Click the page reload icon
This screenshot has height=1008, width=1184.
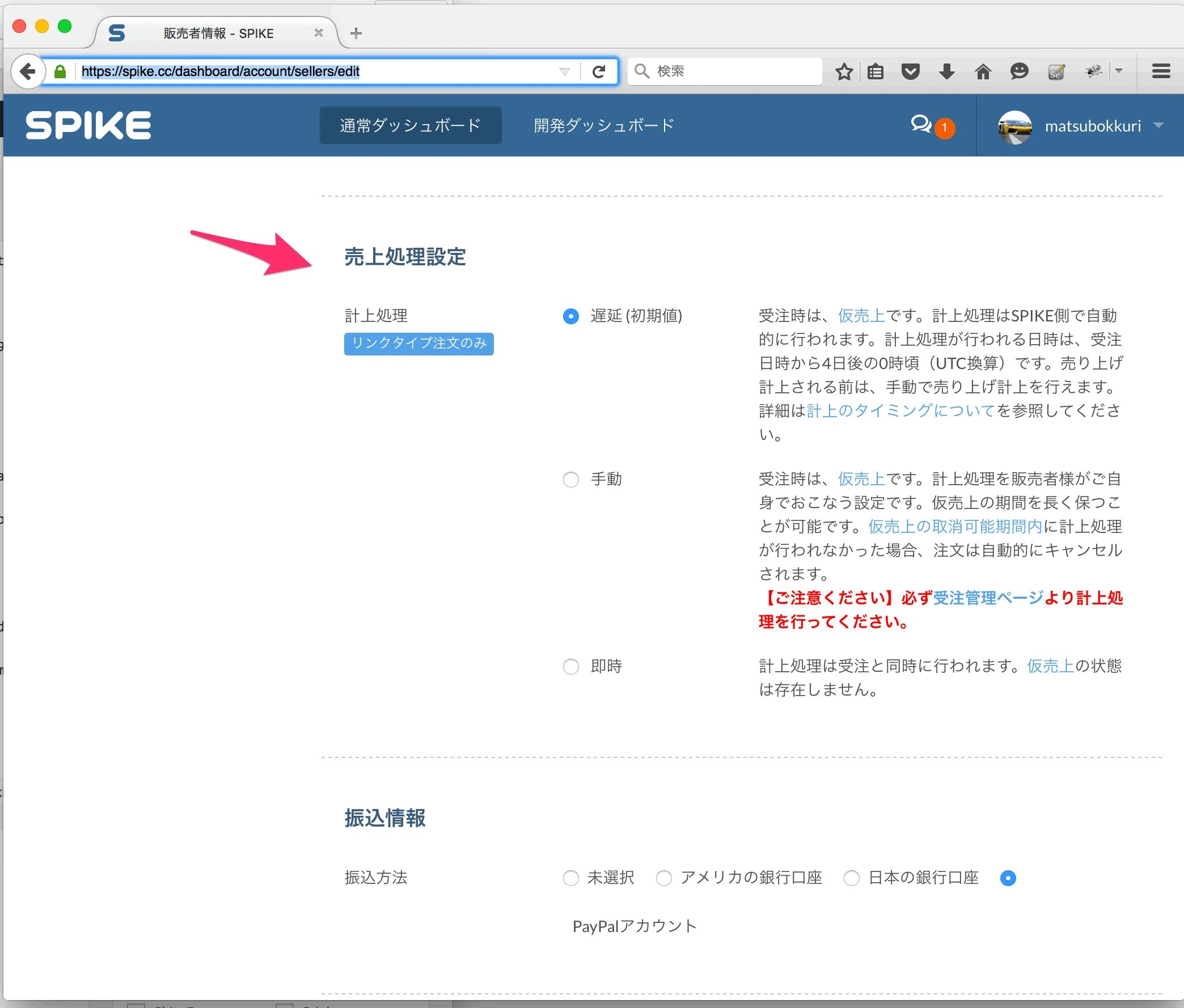pyautogui.click(x=599, y=71)
